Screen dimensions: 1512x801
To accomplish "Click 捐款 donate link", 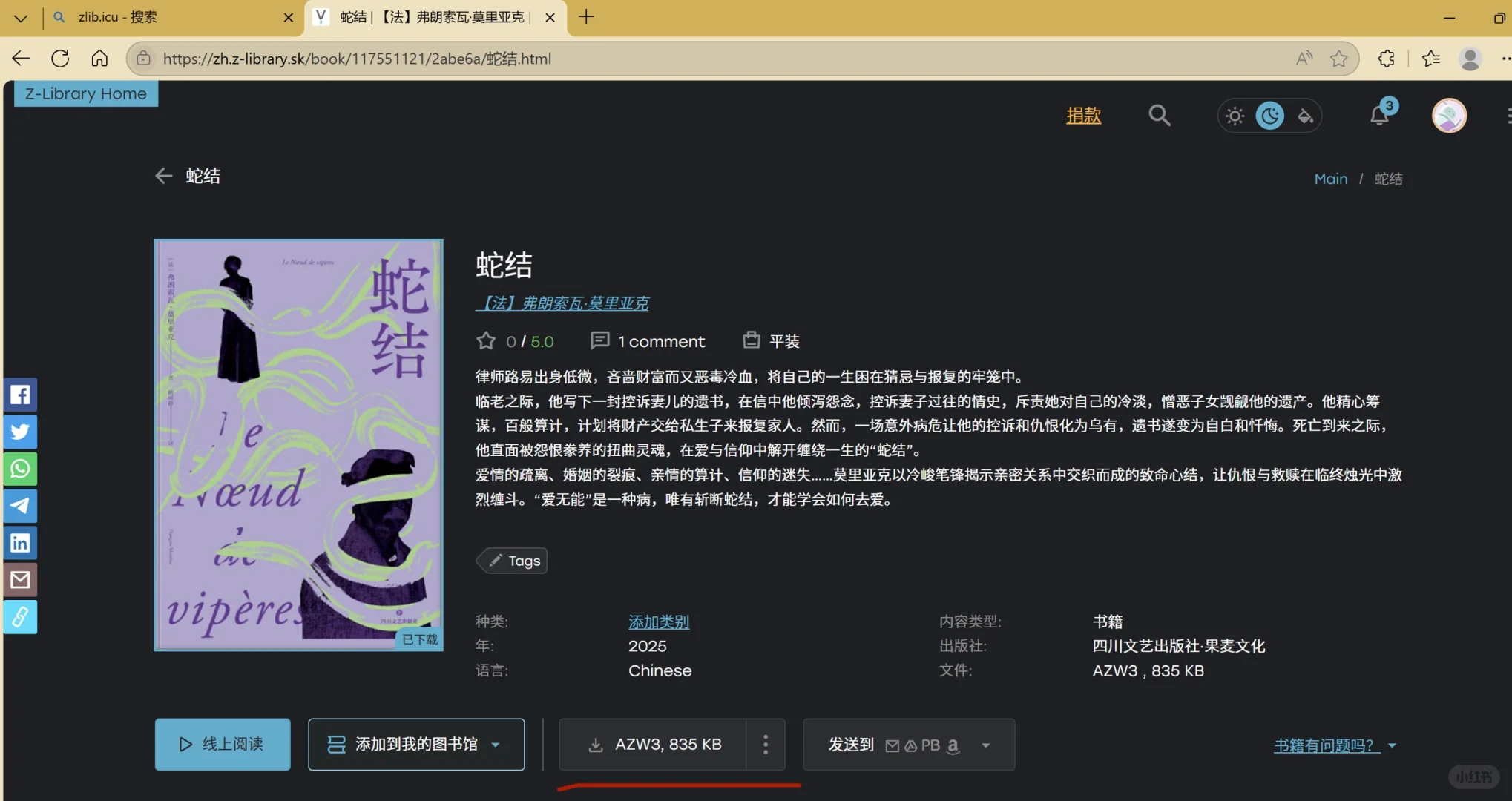I will tap(1083, 116).
